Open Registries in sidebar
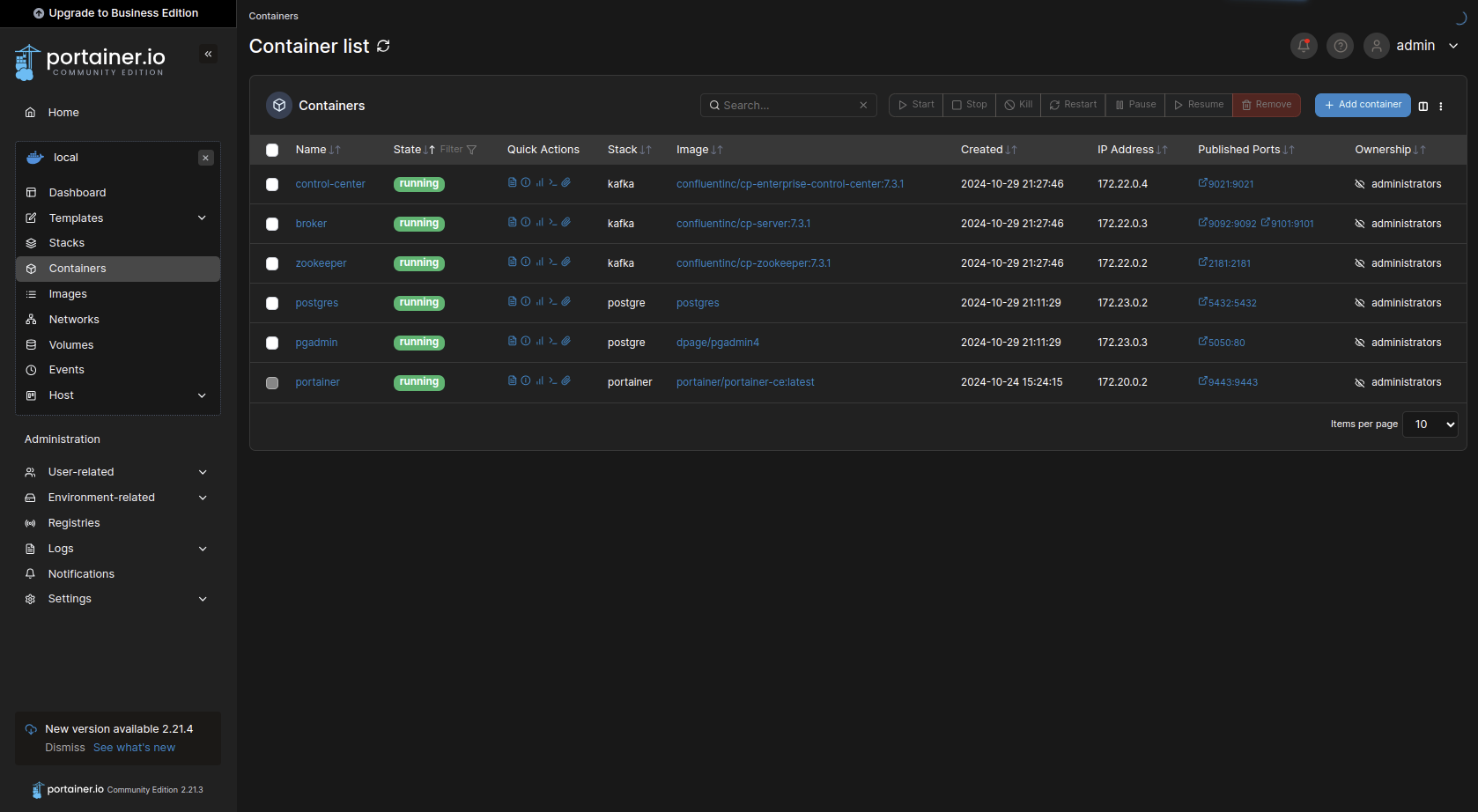 118,523
